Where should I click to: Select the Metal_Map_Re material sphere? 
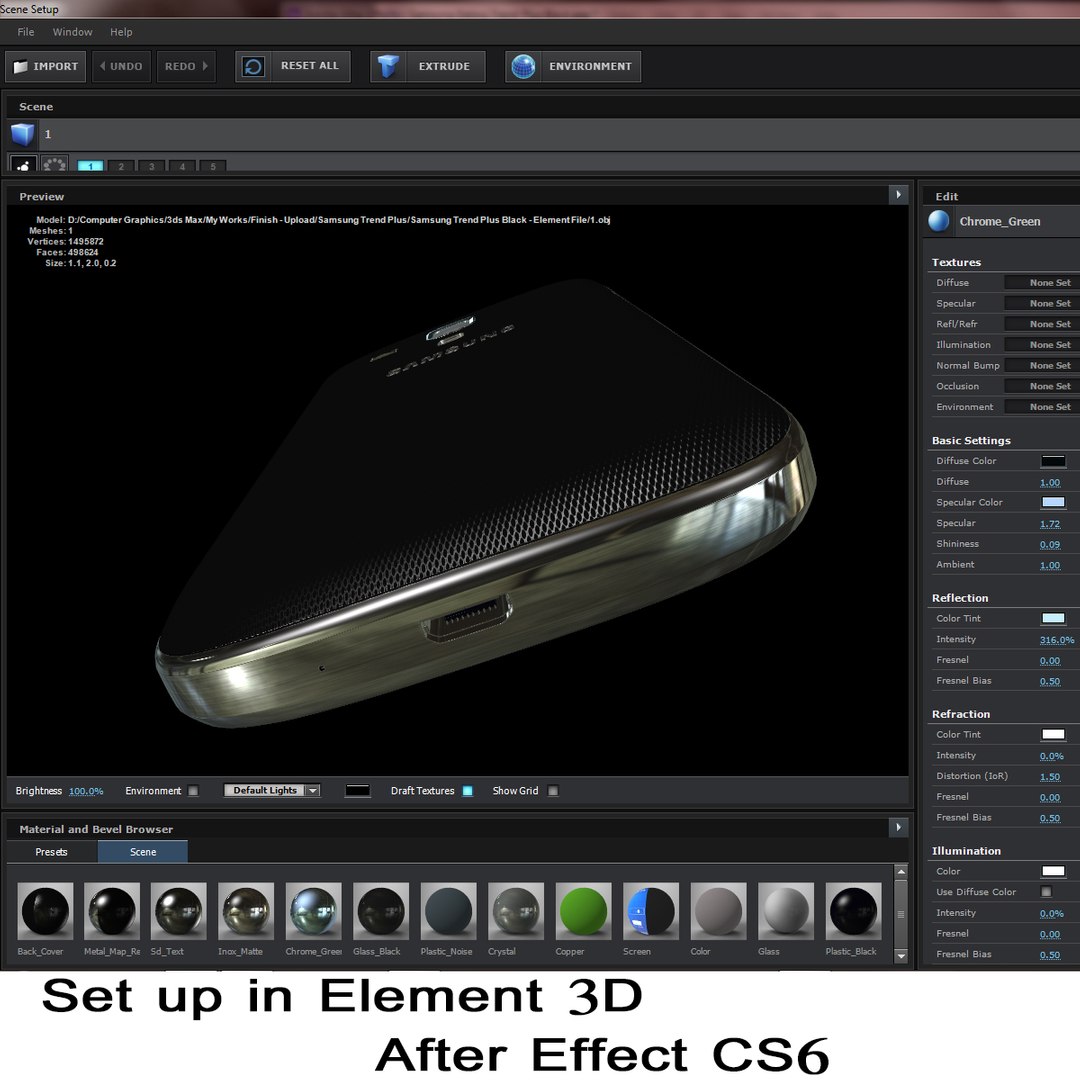pos(112,911)
